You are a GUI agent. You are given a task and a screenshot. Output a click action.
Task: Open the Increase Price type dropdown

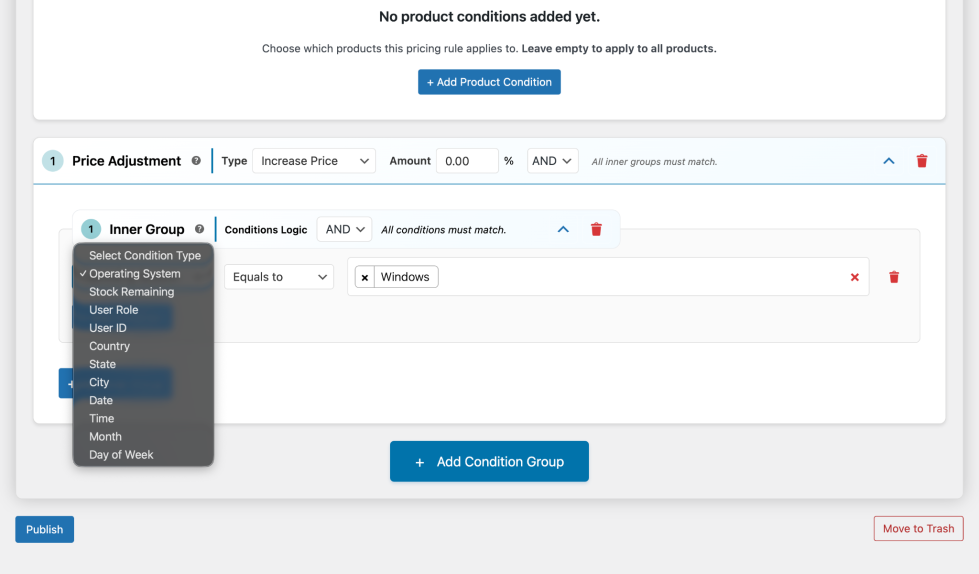click(313, 161)
